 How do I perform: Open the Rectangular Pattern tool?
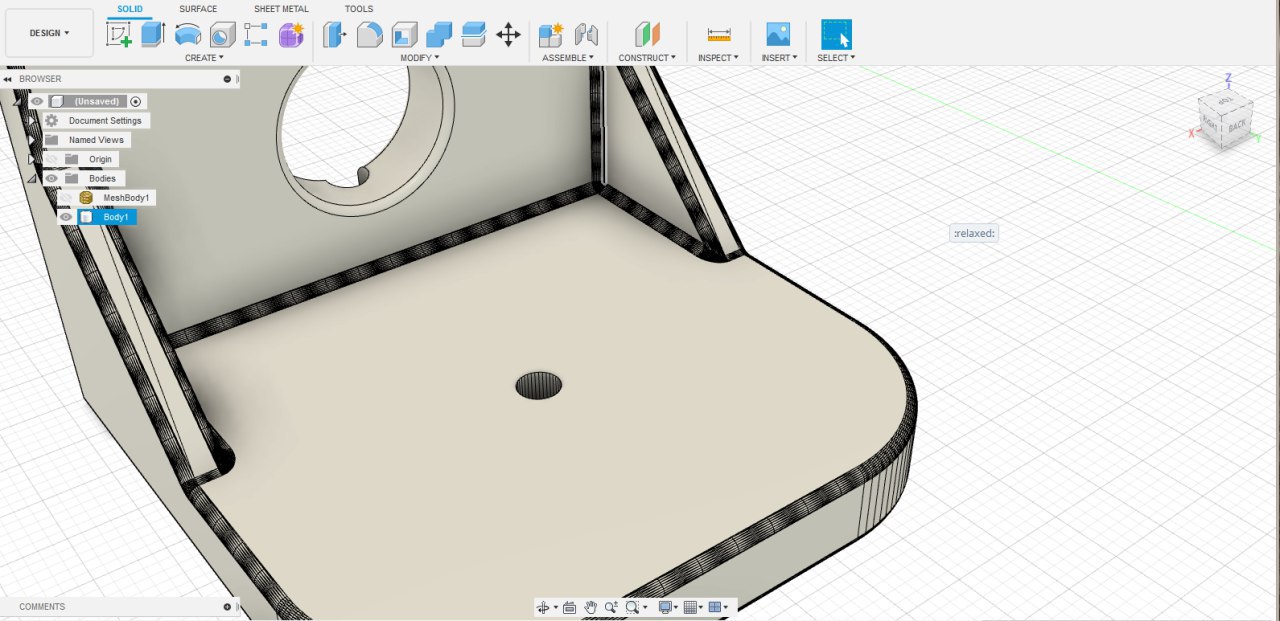click(256, 35)
